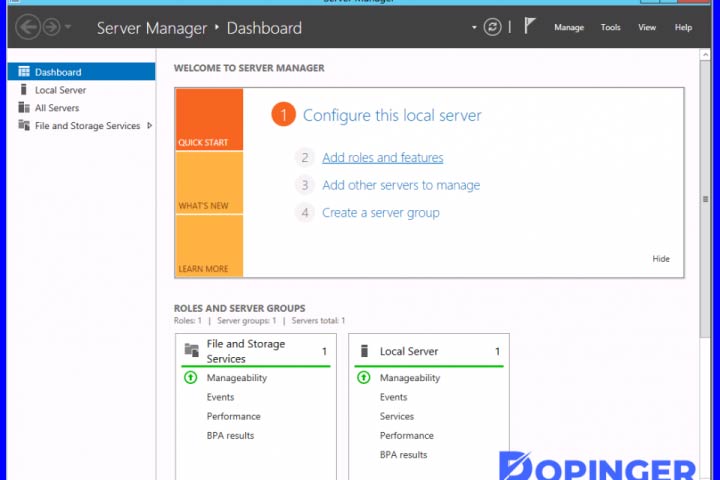Click Manageability in Local Server tile
Viewport: 720px width, 480px height.
point(410,378)
